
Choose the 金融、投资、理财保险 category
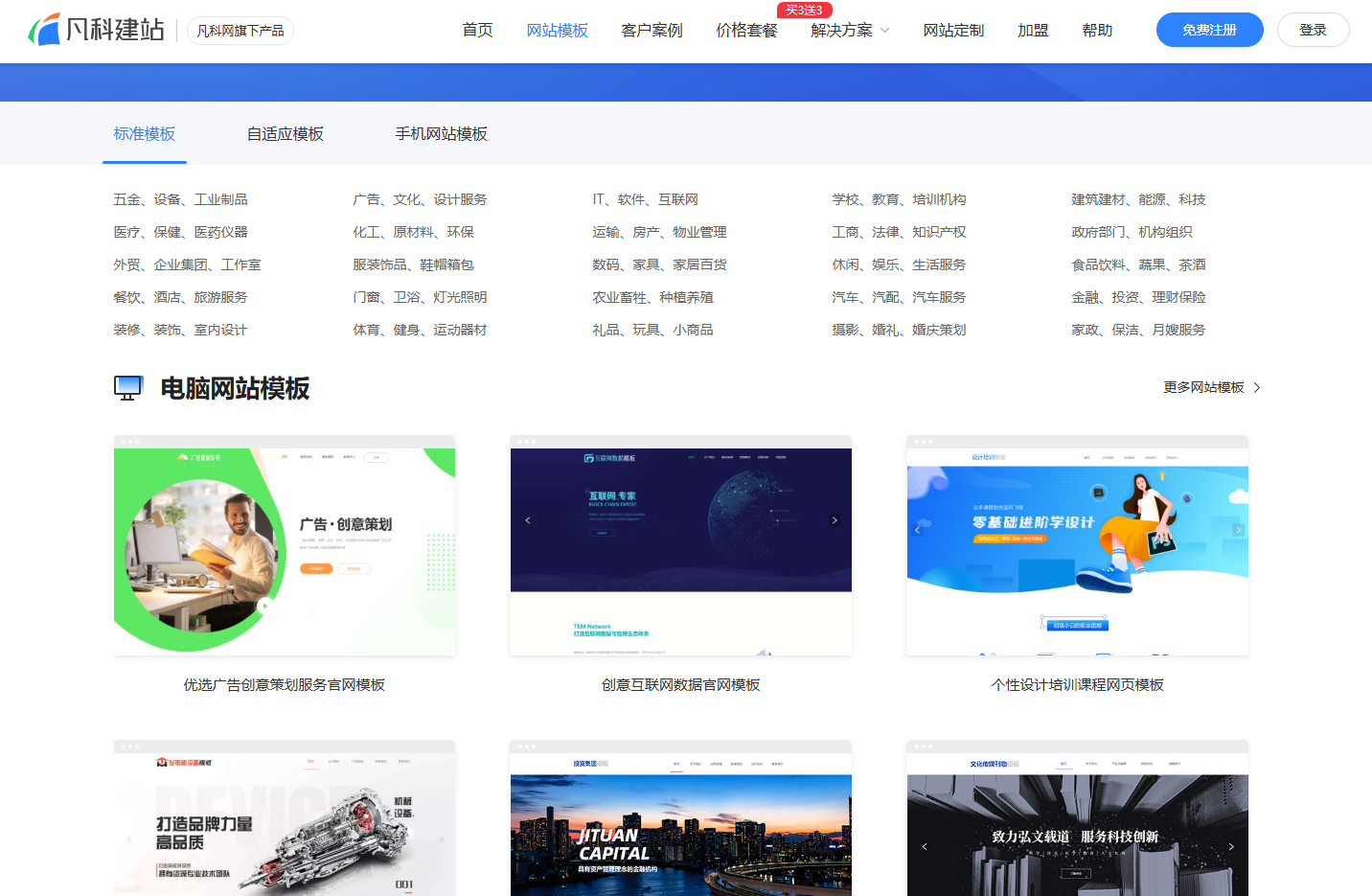point(1138,297)
